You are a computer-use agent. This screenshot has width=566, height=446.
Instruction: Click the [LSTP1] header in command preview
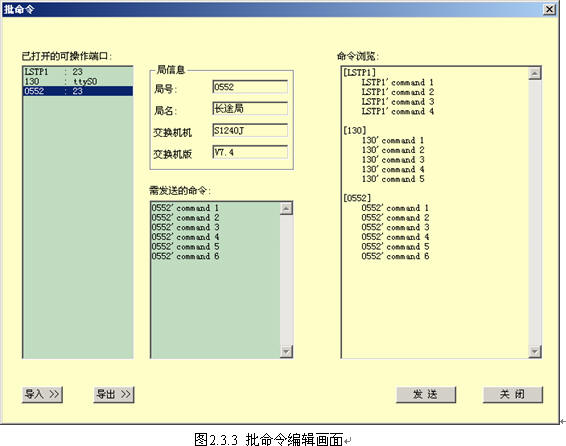tap(360, 72)
